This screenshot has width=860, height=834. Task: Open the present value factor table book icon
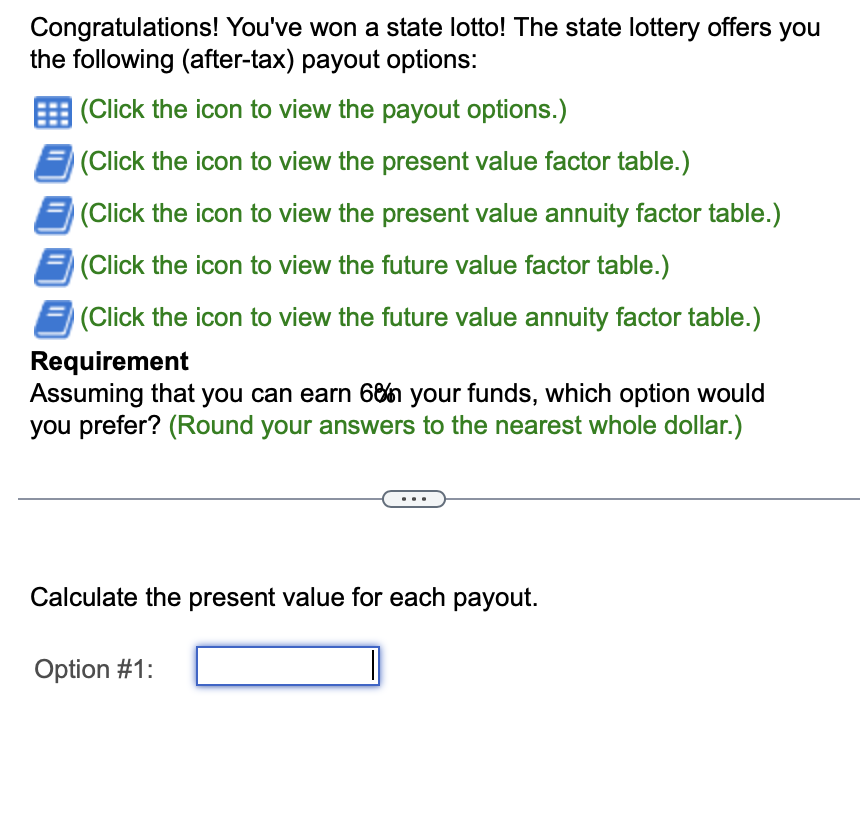[x=53, y=162]
